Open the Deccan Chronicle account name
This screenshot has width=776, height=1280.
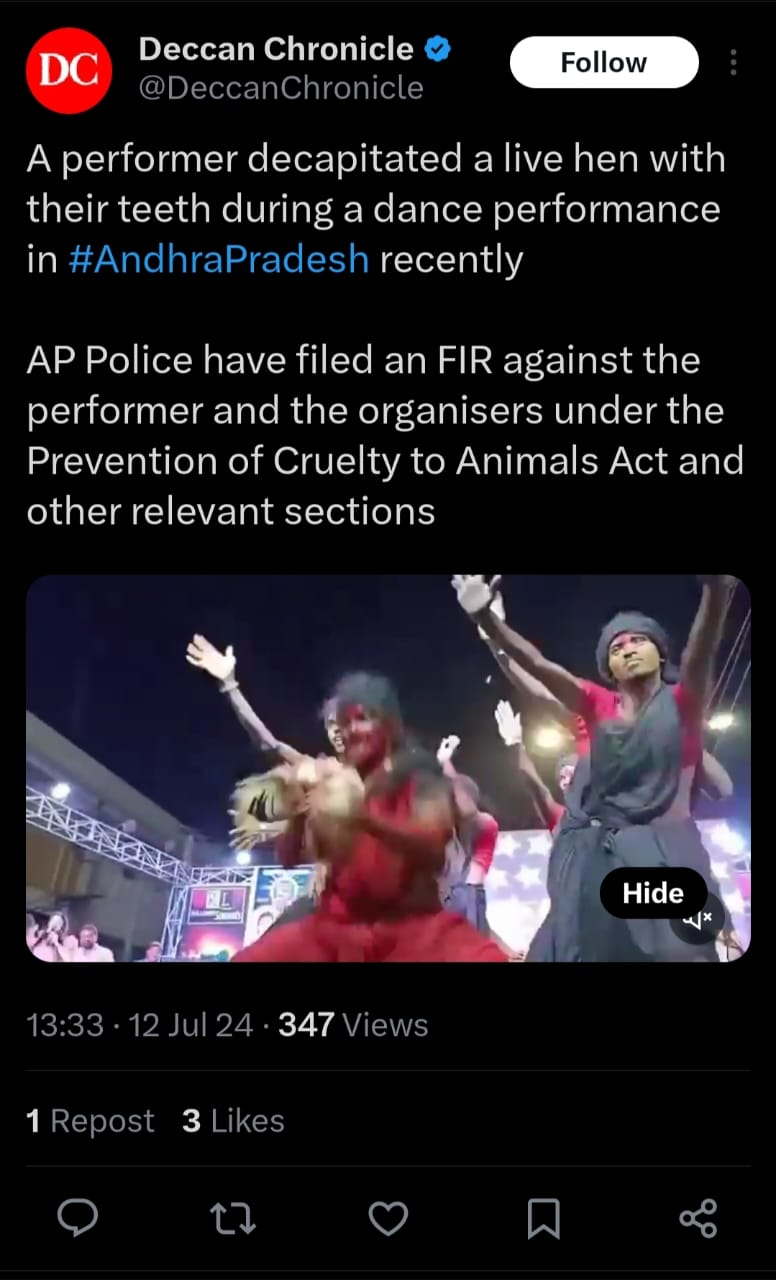coord(276,48)
